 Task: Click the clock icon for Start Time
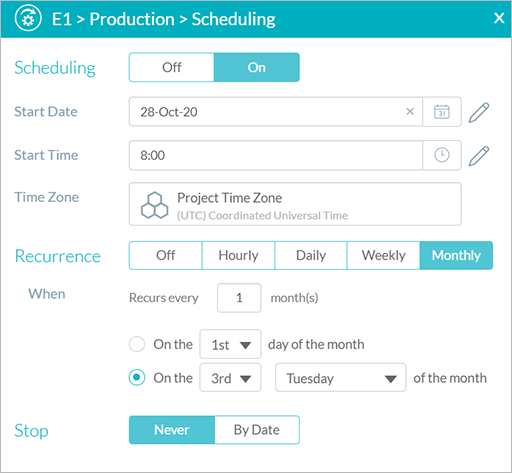point(442,155)
